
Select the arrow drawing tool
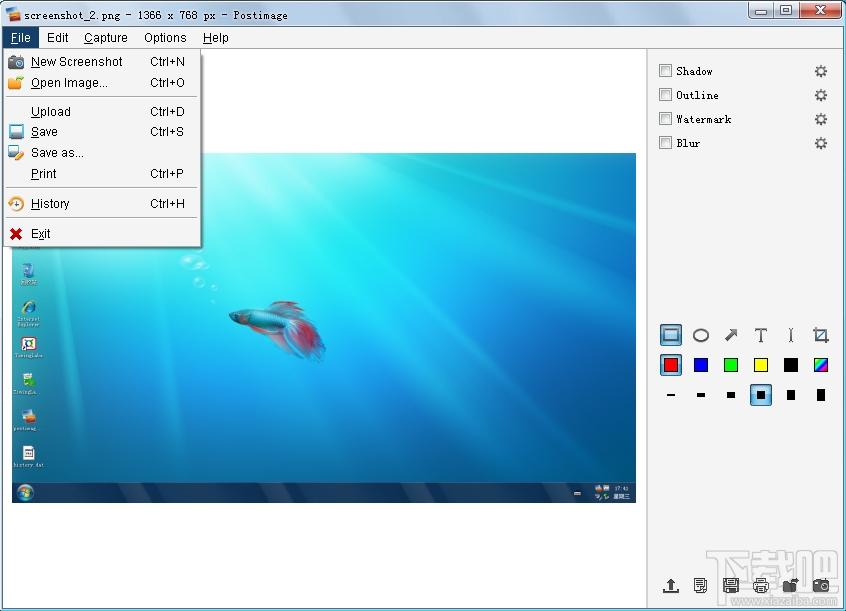coord(731,335)
